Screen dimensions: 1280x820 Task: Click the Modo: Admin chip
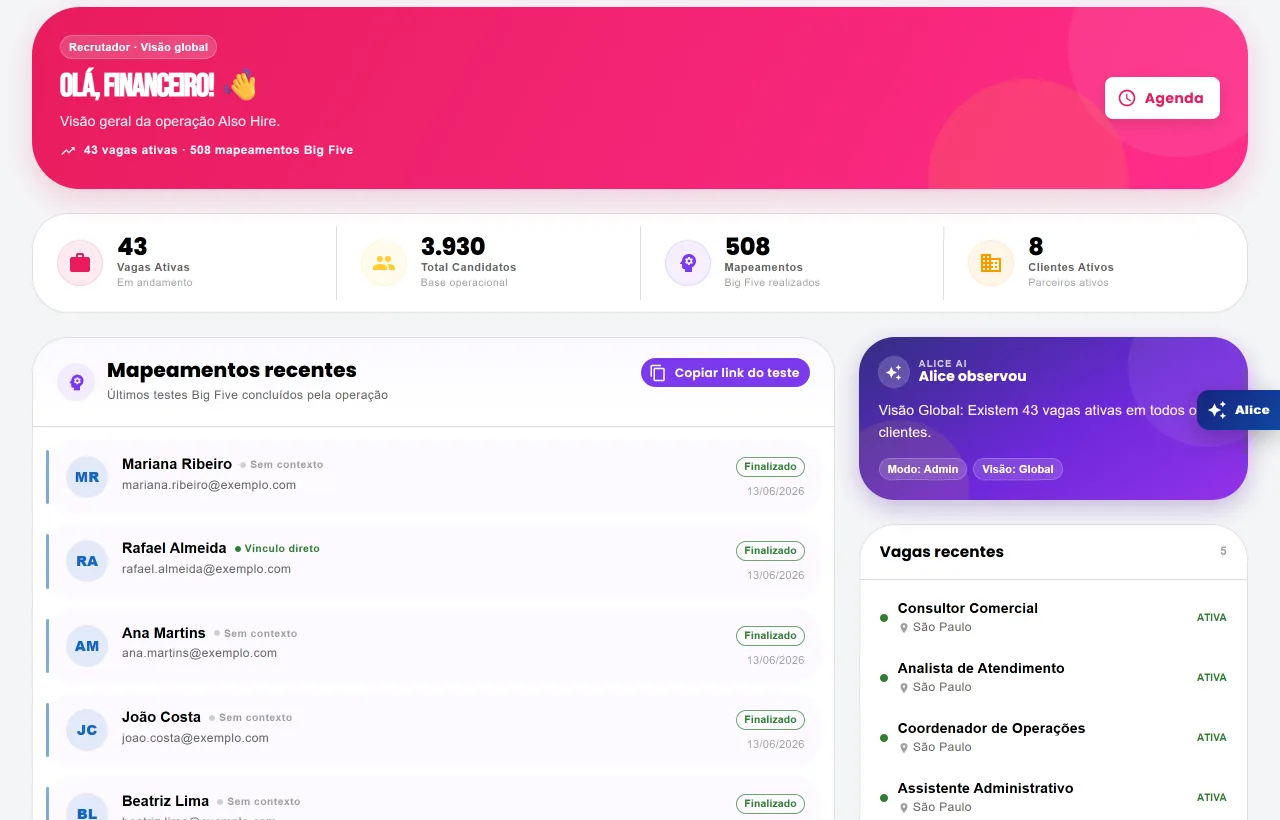coord(922,469)
